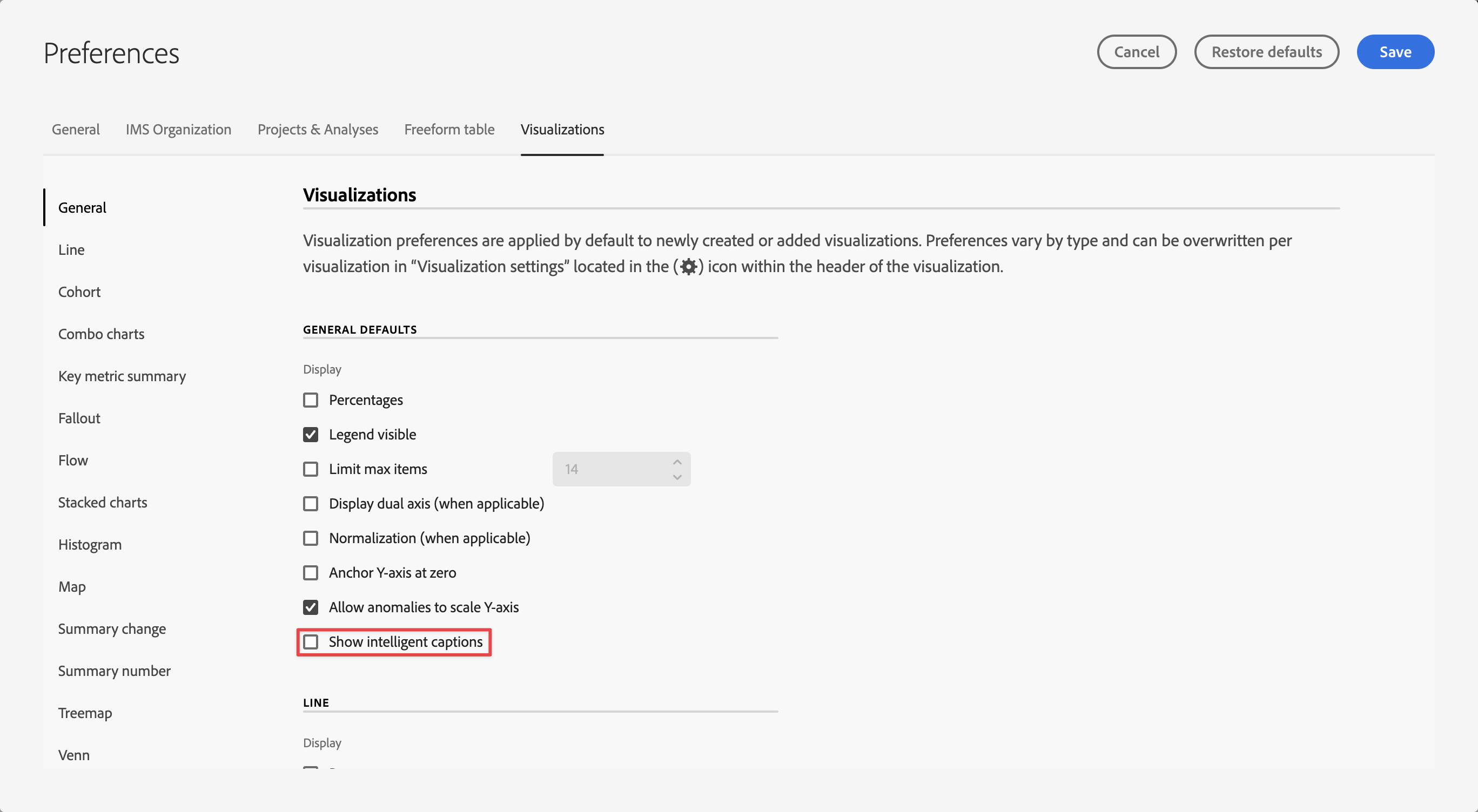Image resolution: width=1478 pixels, height=812 pixels.
Task: Go to Key metric summary section
Action: (122, 376)
